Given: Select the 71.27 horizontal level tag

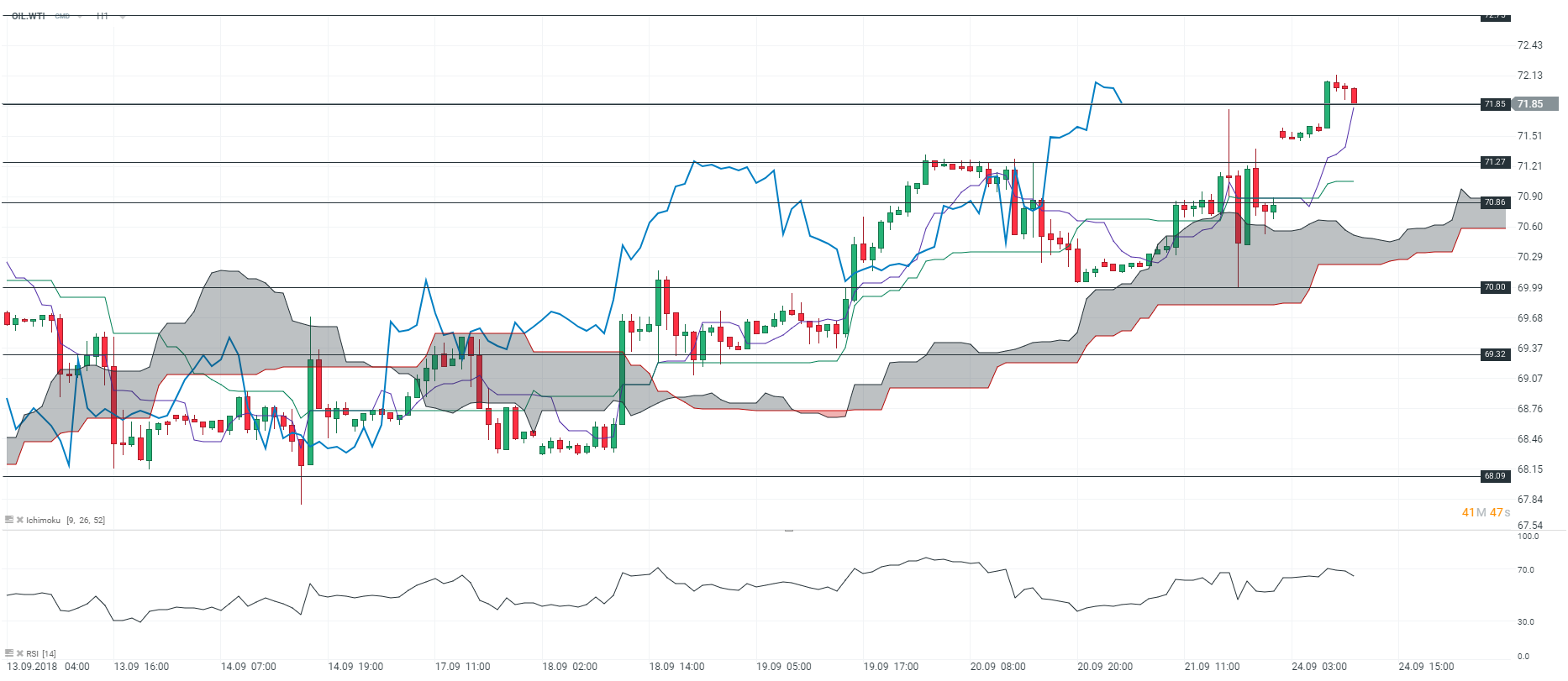Looking at the screenshot, I should [1495, 162].
